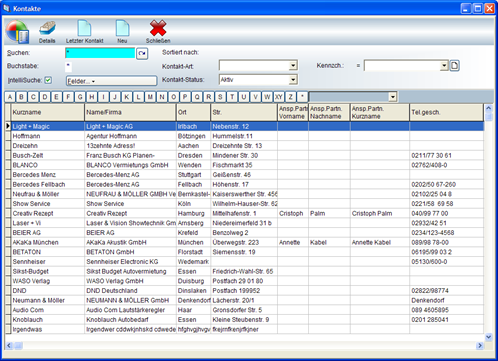Filter by XY letter button
This screenshot has height=361, width=498.
point(279,97)
